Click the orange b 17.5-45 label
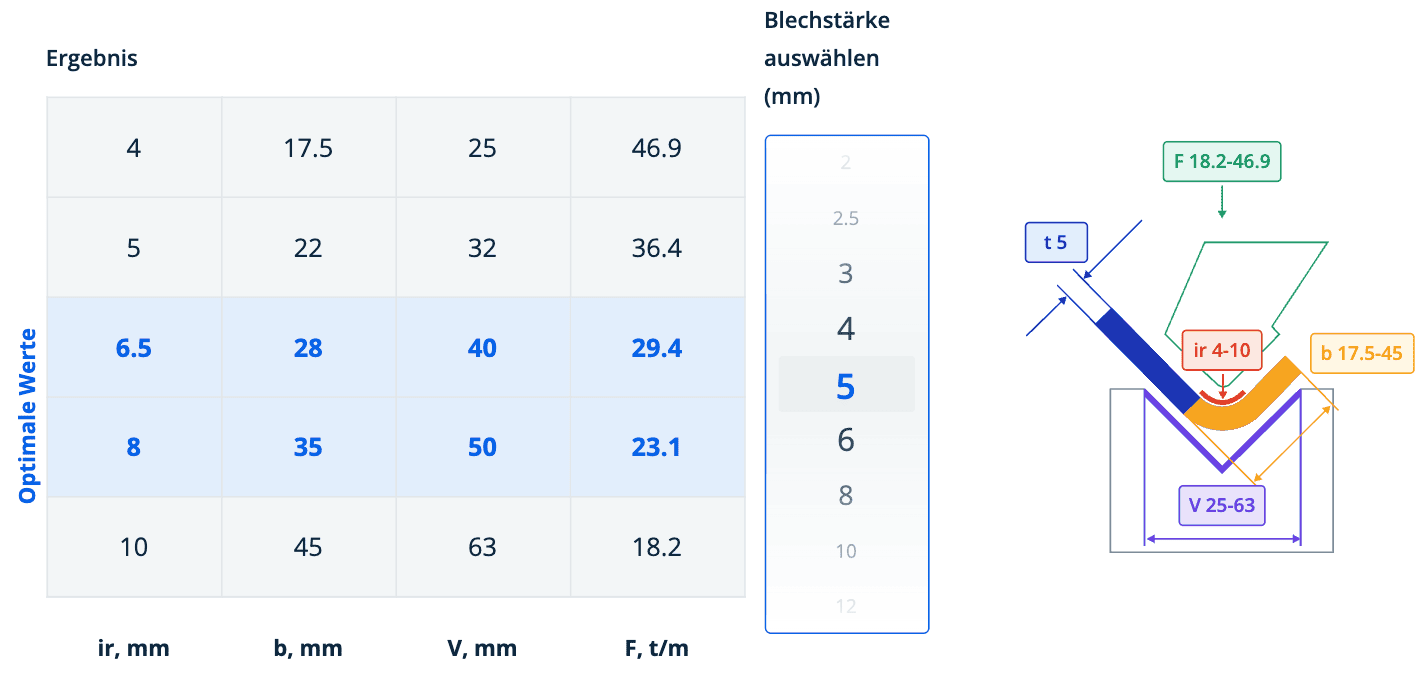The width and height of the screenshot is (1425, 679). coord(1361,353)
